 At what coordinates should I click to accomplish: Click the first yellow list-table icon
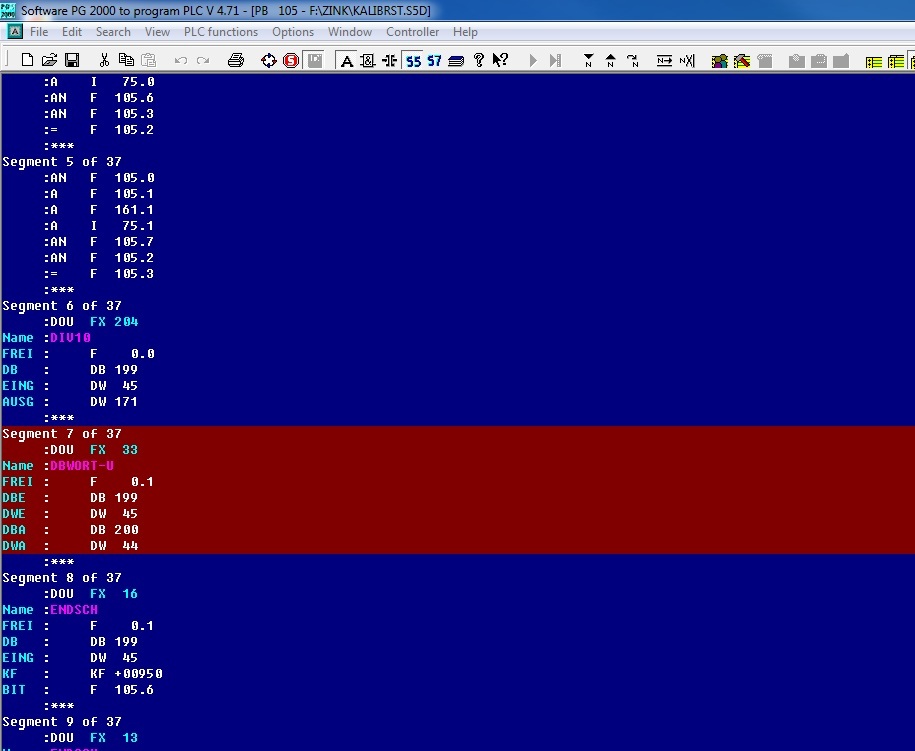(x=874, y=61)
